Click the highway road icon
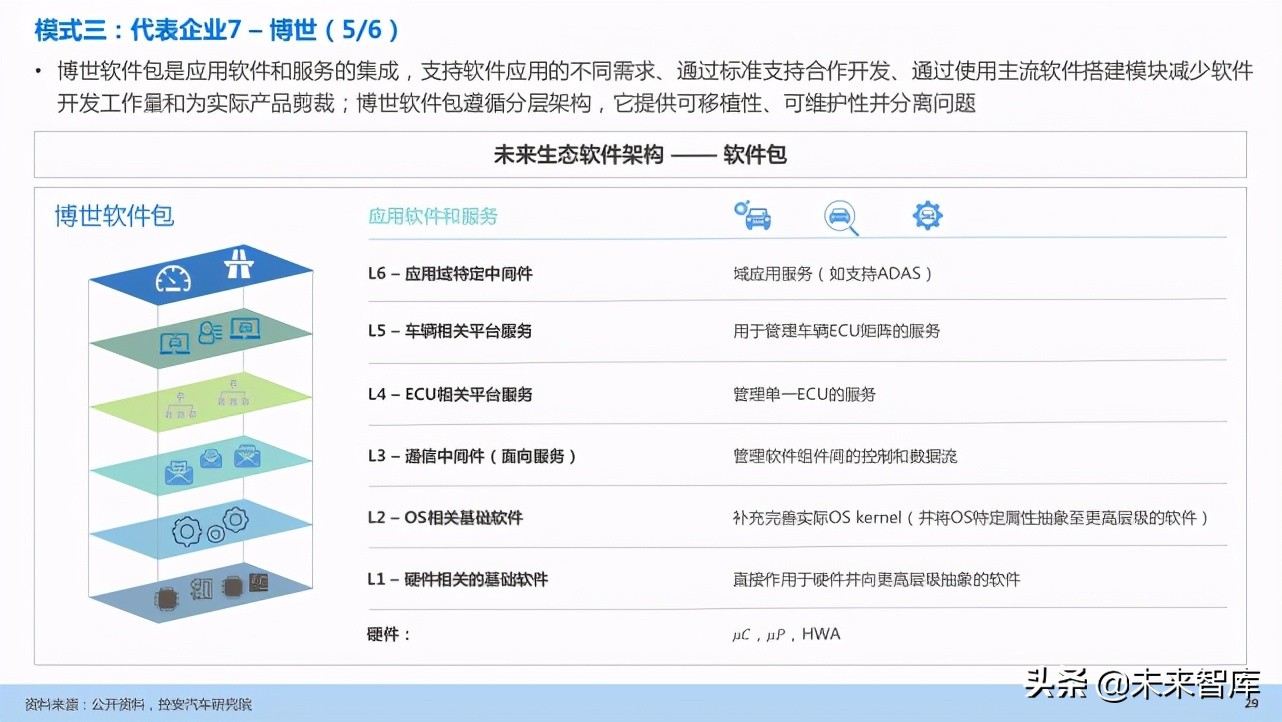This screenshot has width=1282, height=722. 239,263
